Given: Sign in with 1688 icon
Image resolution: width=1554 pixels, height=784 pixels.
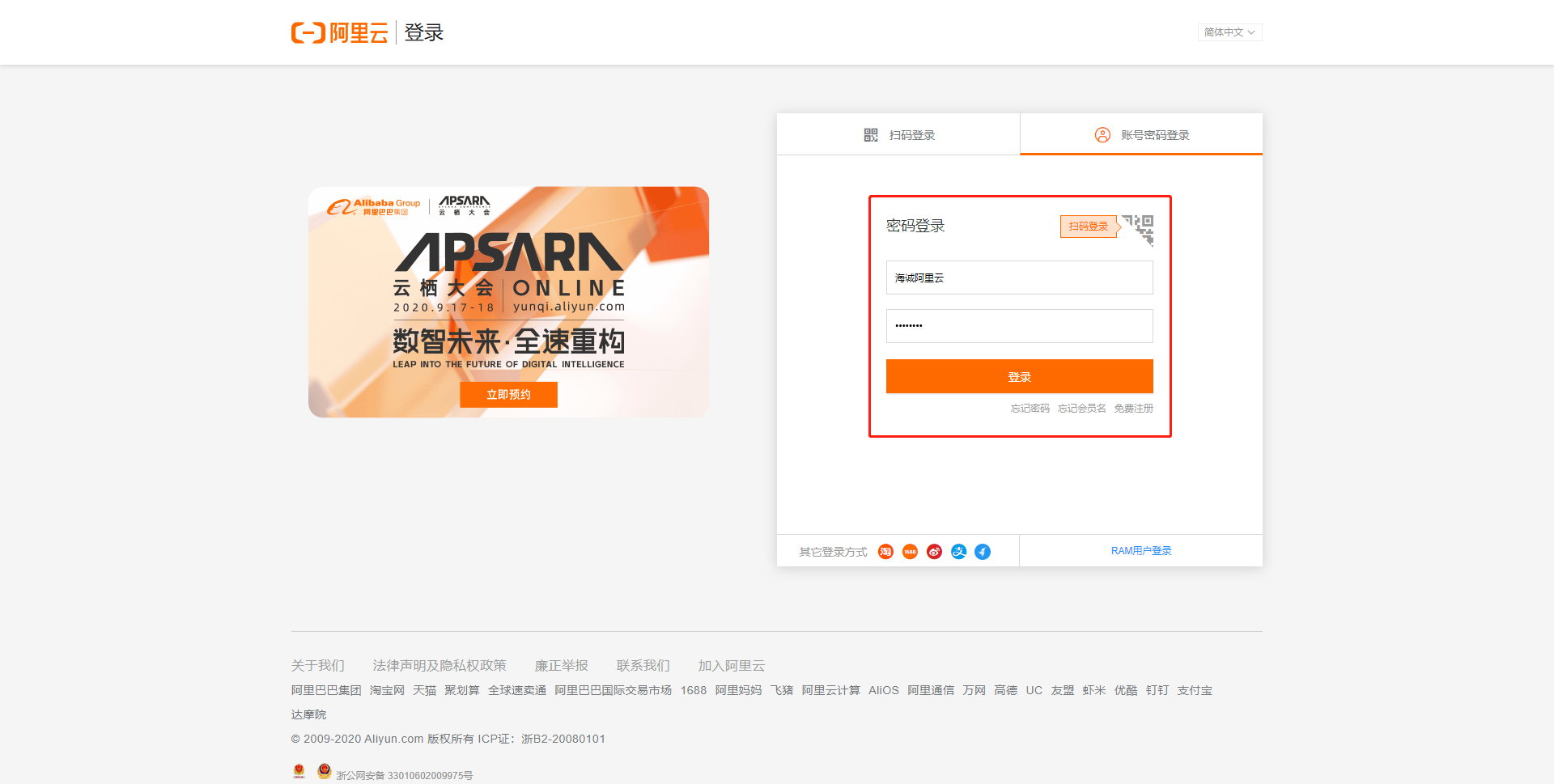Looking at the screenshot, I should (910, 552).
